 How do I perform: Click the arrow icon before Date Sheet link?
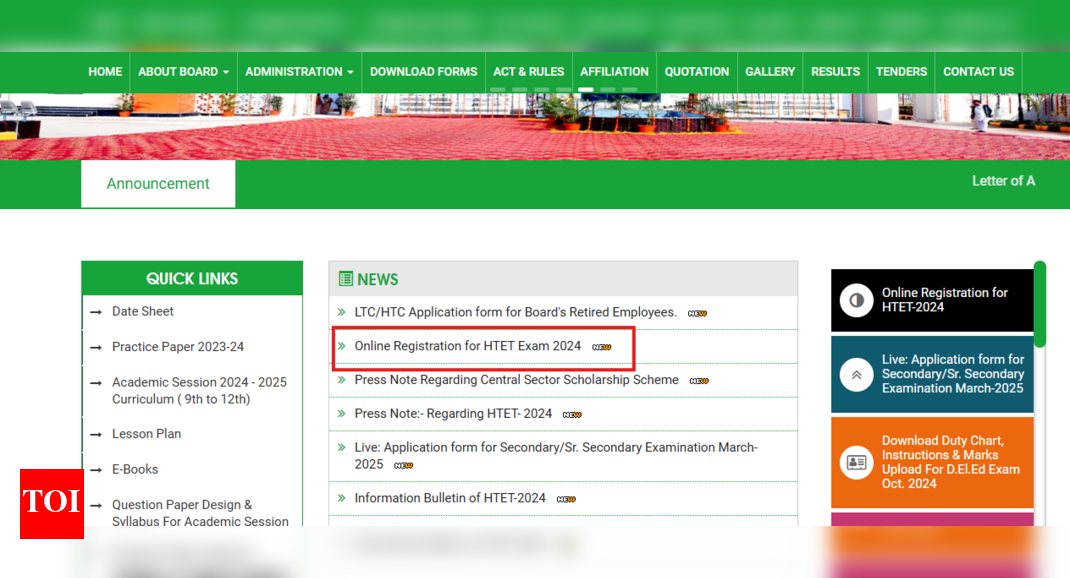click(x=96, y=311)
